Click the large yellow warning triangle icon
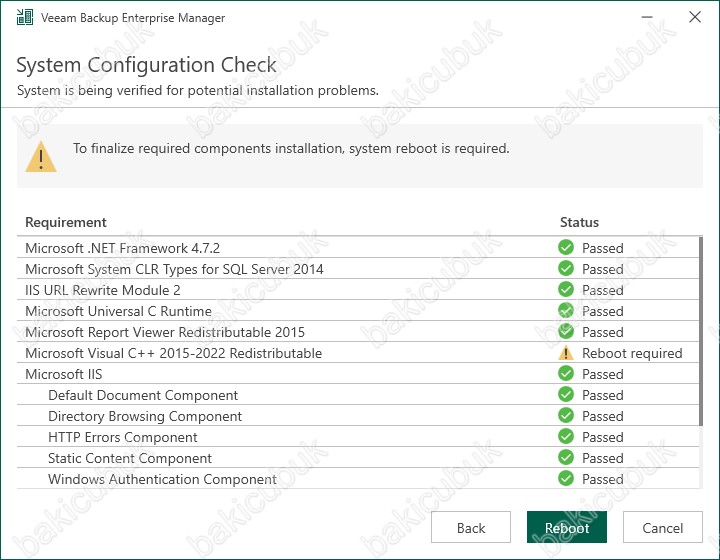 tap(41, 157)
